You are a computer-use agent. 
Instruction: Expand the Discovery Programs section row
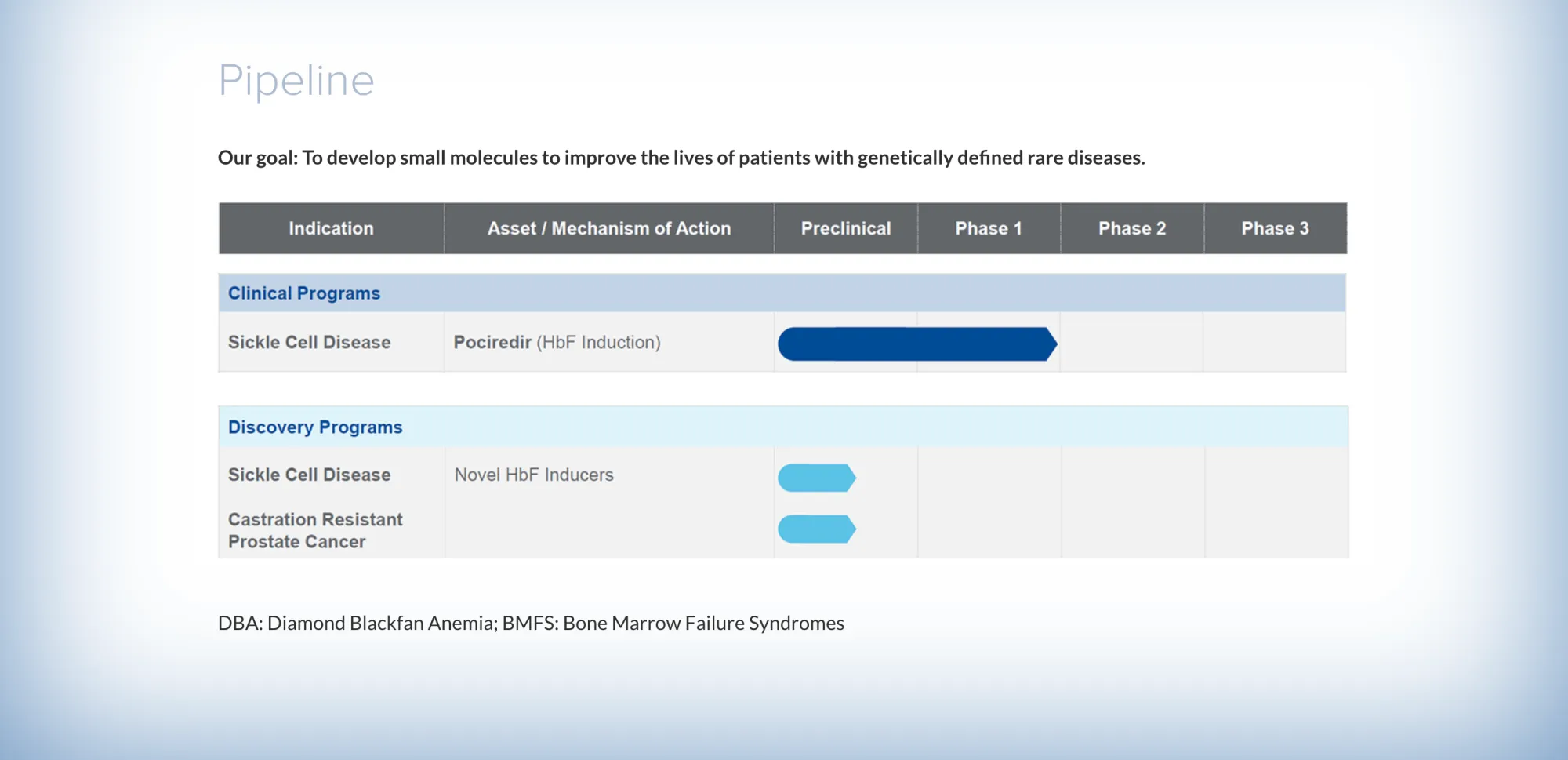coord(783,427)
